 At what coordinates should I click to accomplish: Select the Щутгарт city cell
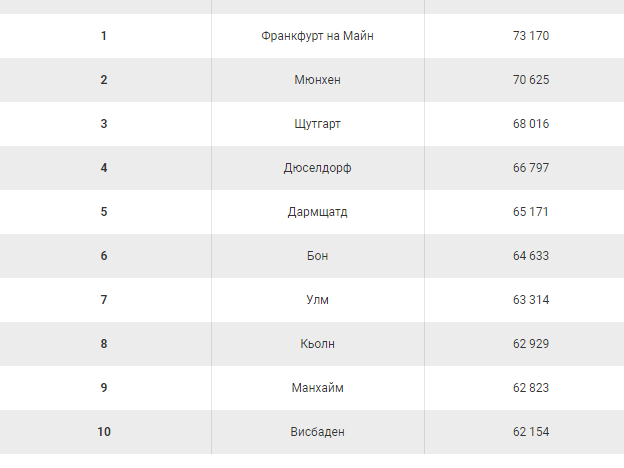pyautogui.click(x=317, y=124)
